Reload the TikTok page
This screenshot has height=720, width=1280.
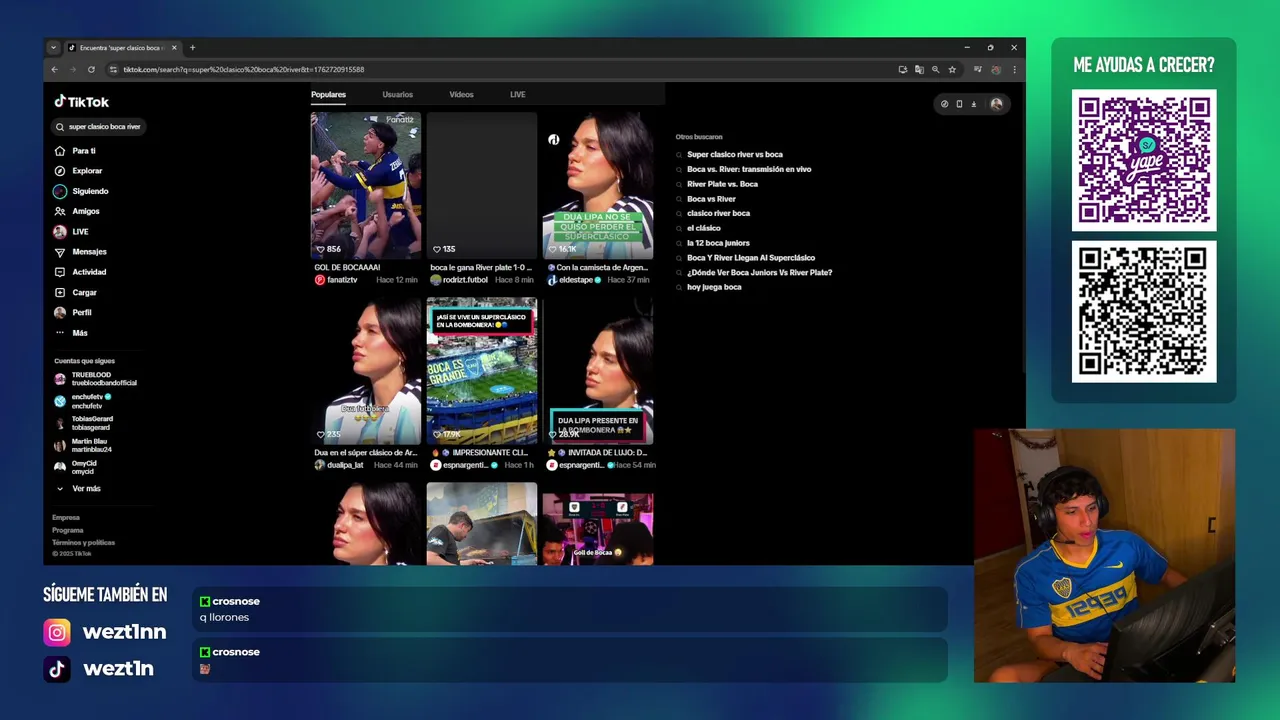pos(91,69)
